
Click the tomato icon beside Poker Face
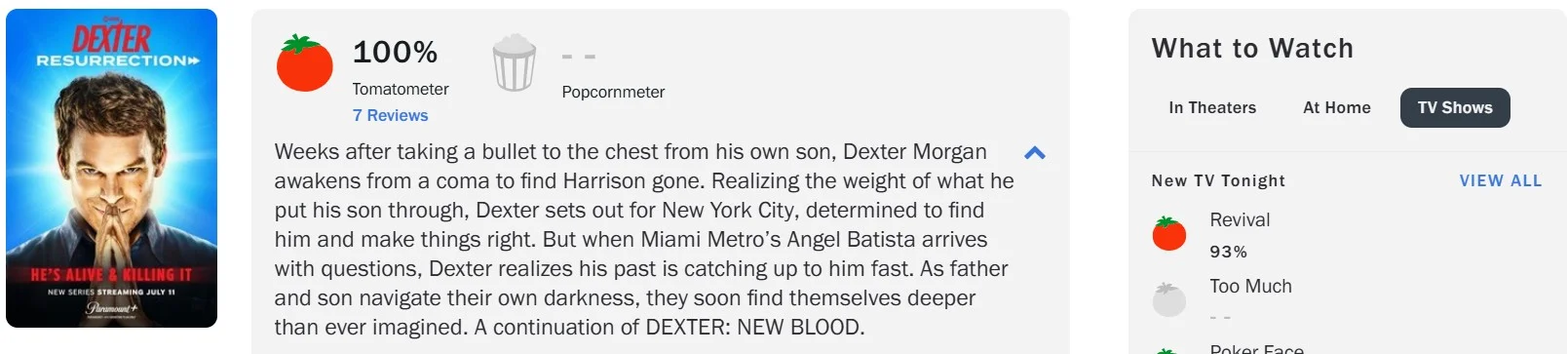click(1168, 350)
